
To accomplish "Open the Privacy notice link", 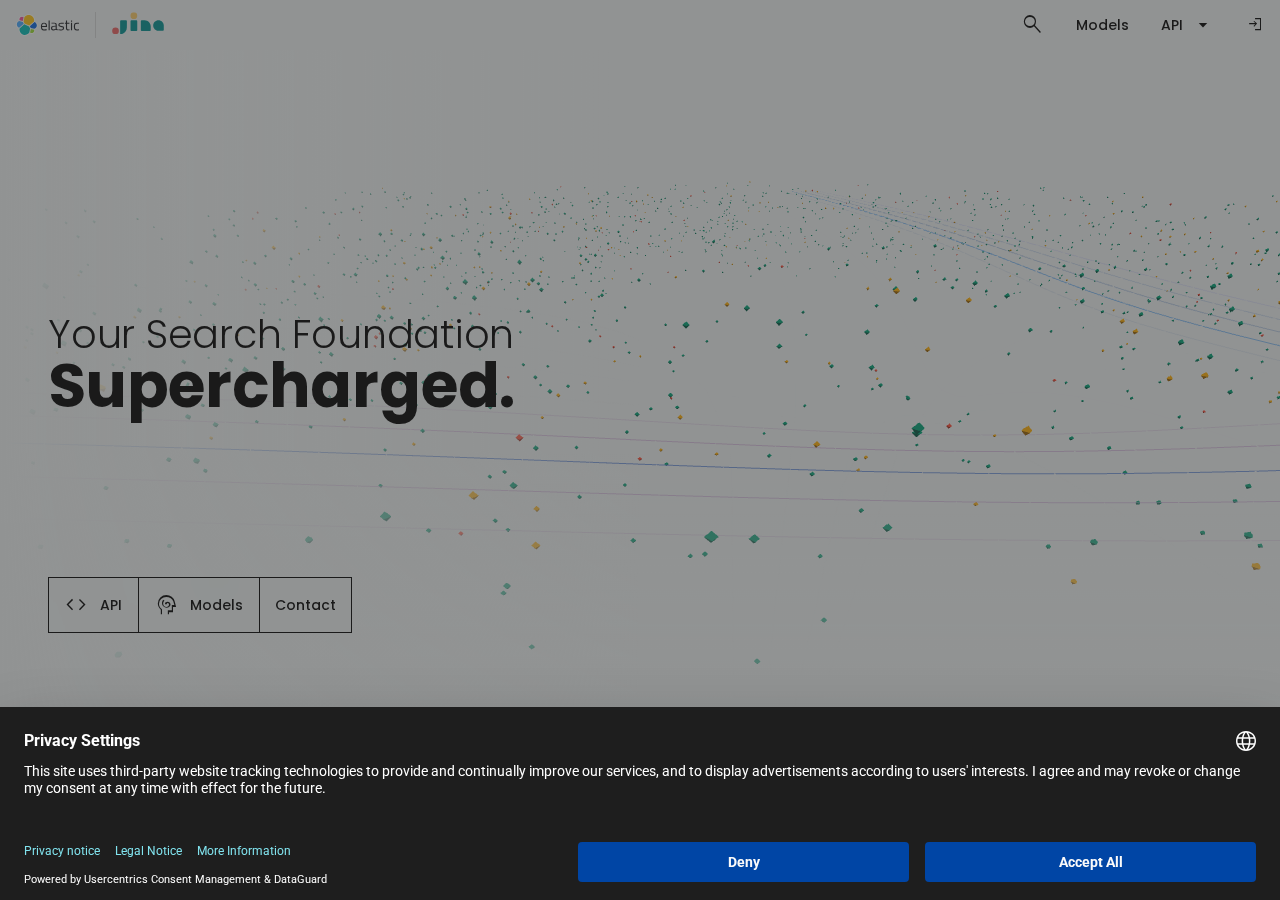I will (x=62, y=851).
